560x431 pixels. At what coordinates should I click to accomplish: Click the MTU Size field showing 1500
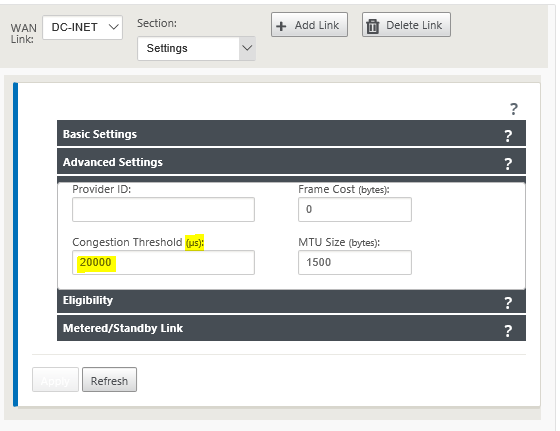(355, 262)
